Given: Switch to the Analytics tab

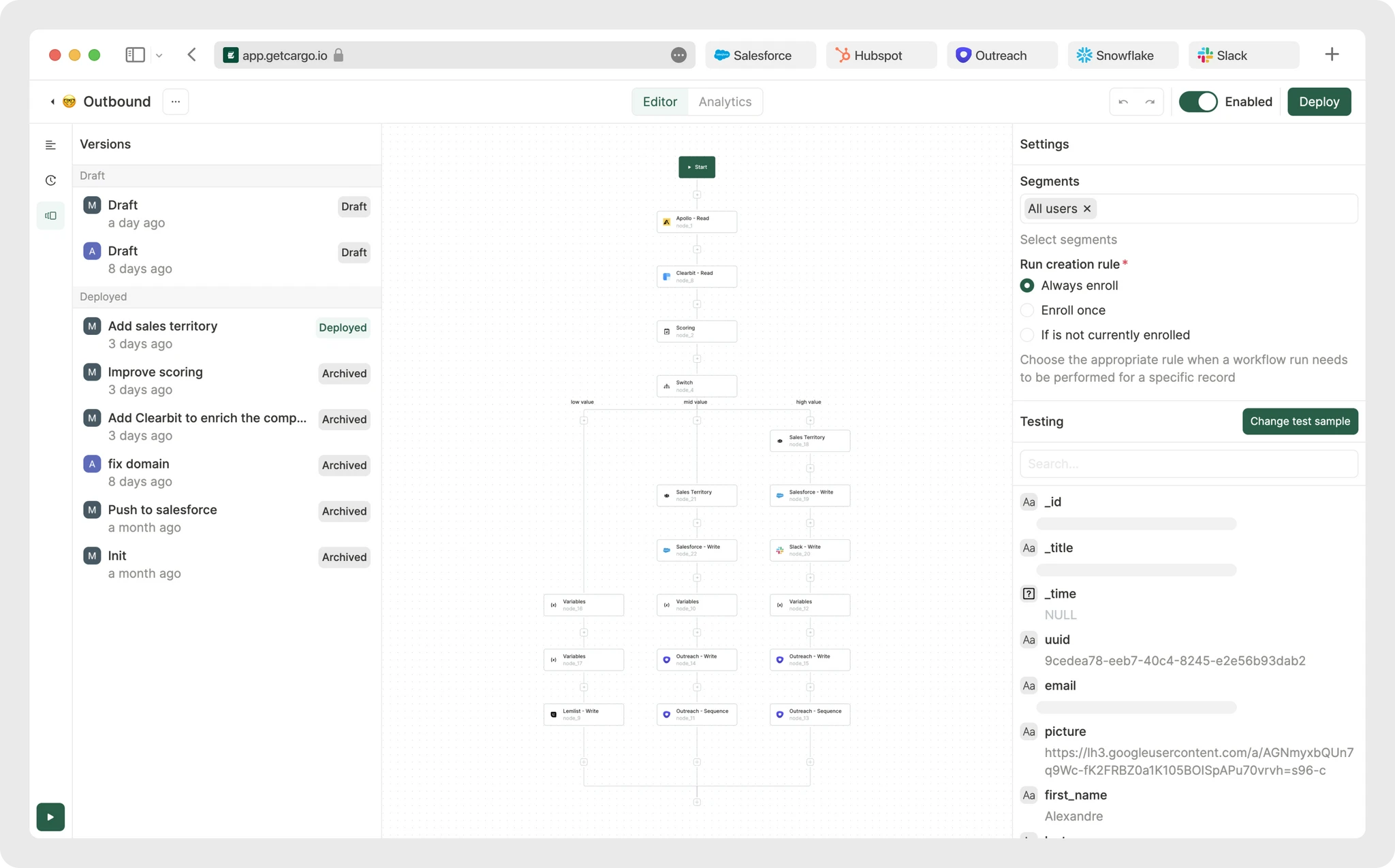Looking at the screenshot, I should [724, 101].
